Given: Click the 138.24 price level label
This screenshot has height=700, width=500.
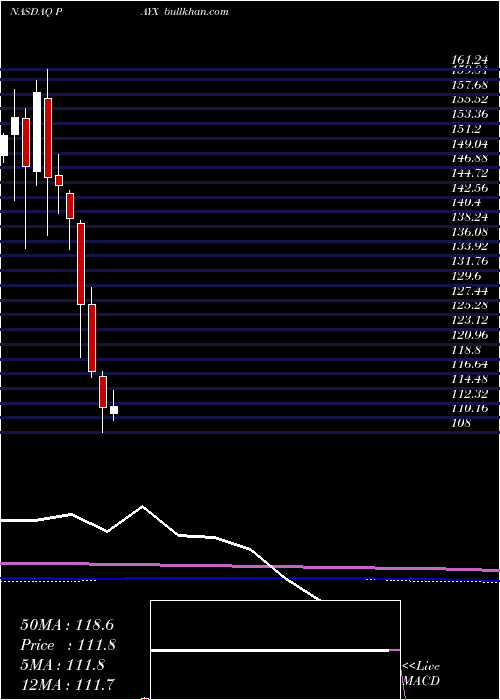Looking at the screenshot, I should (469, 217).
